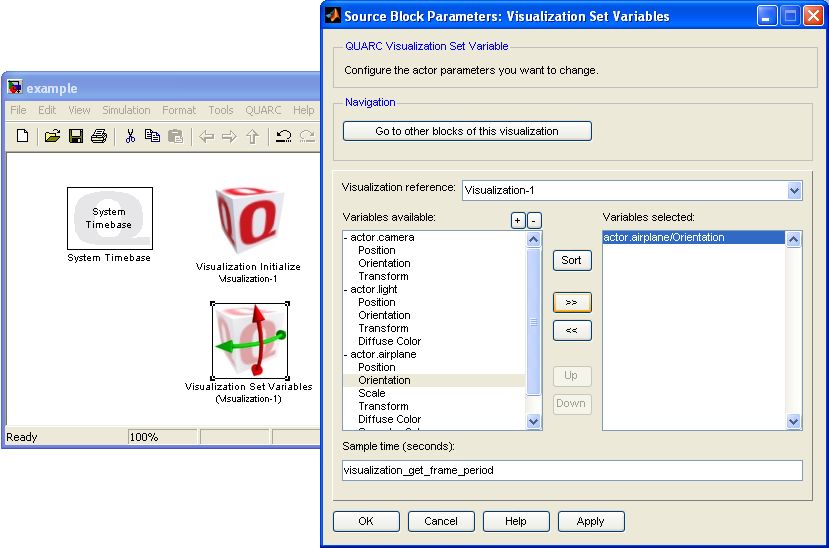This screenshot has height=548, width=829.
Task: Click the Back arrow icon in example toolbar
Action: 206,137
